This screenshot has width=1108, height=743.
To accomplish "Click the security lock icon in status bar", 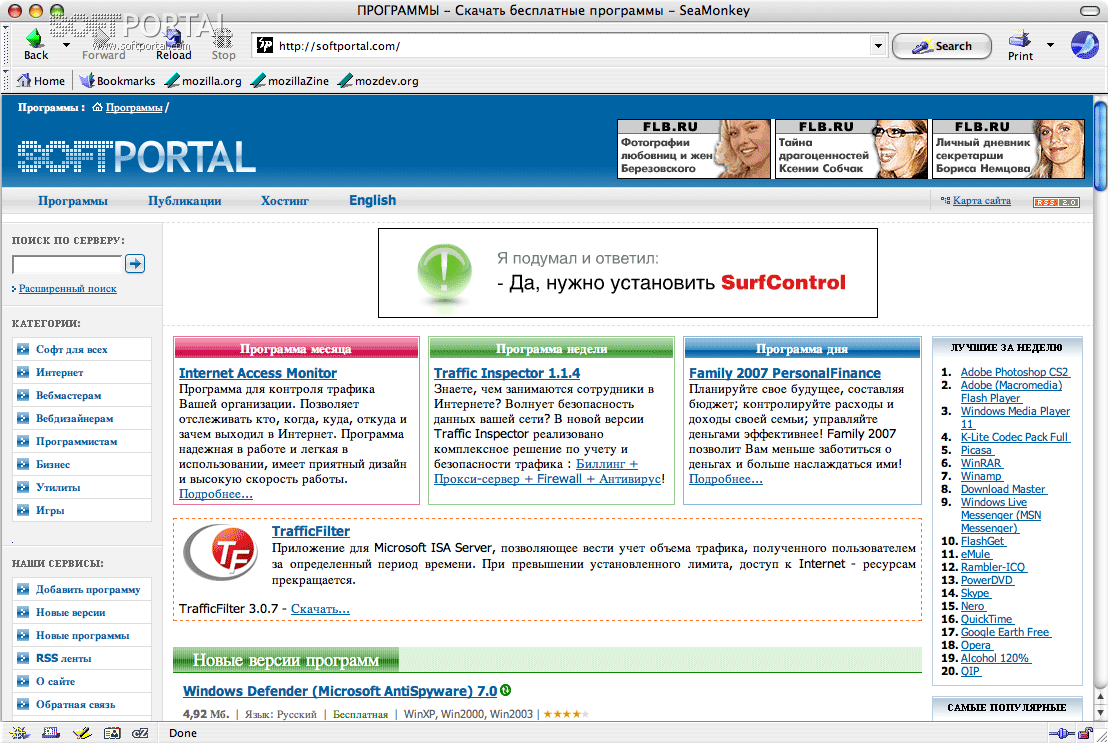I will pyautogui.click(x=1085, y=733).
